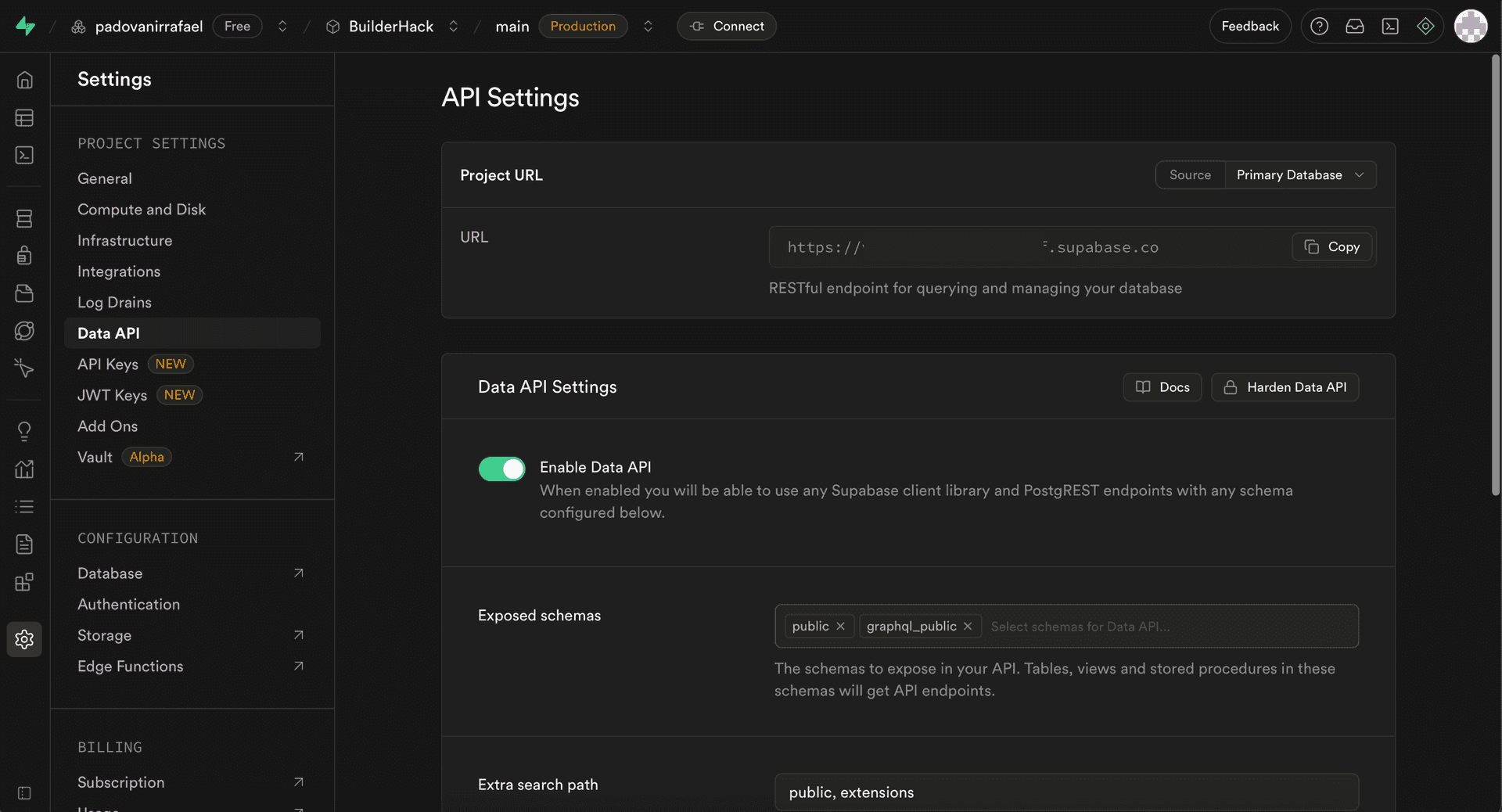The width and height of the screenshot is (1502, 812).
Task: Remove the graphql_public schema tag
Action: pyautogui.click(x=967, y=626)
